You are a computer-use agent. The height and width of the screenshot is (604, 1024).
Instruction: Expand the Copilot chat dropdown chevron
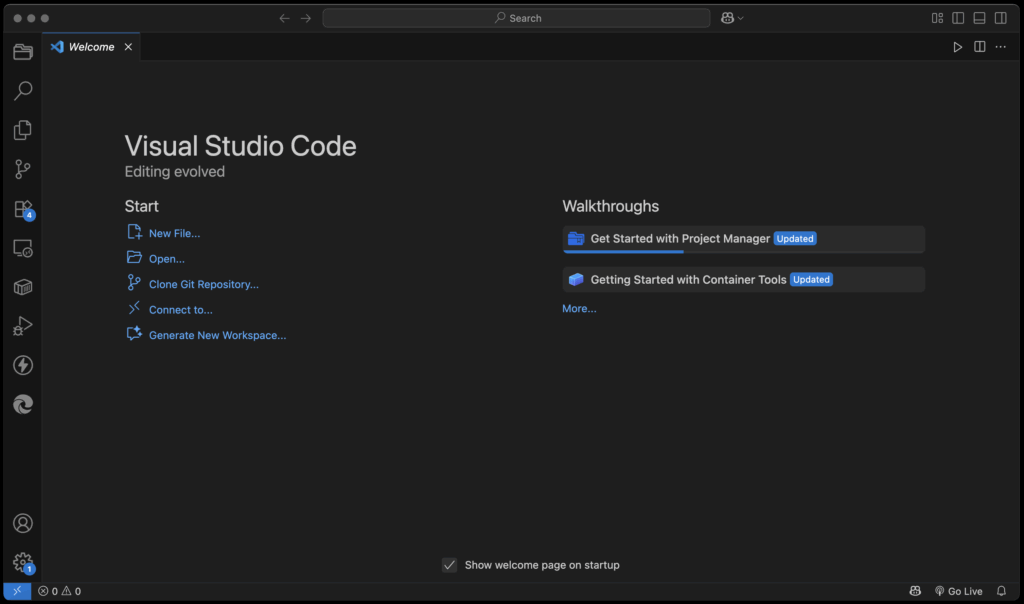pos(741,18)
